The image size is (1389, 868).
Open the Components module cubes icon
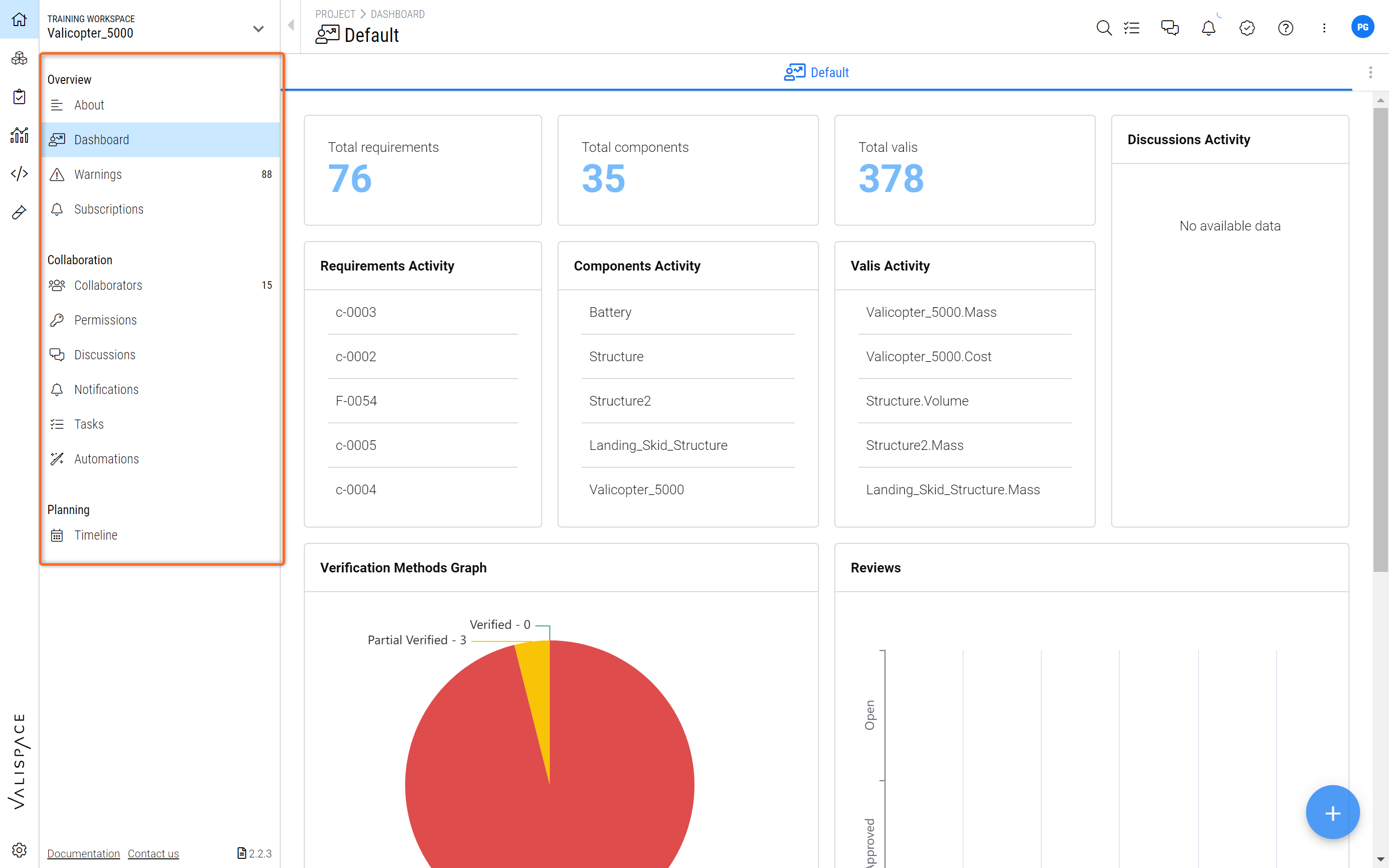(19, 58)
